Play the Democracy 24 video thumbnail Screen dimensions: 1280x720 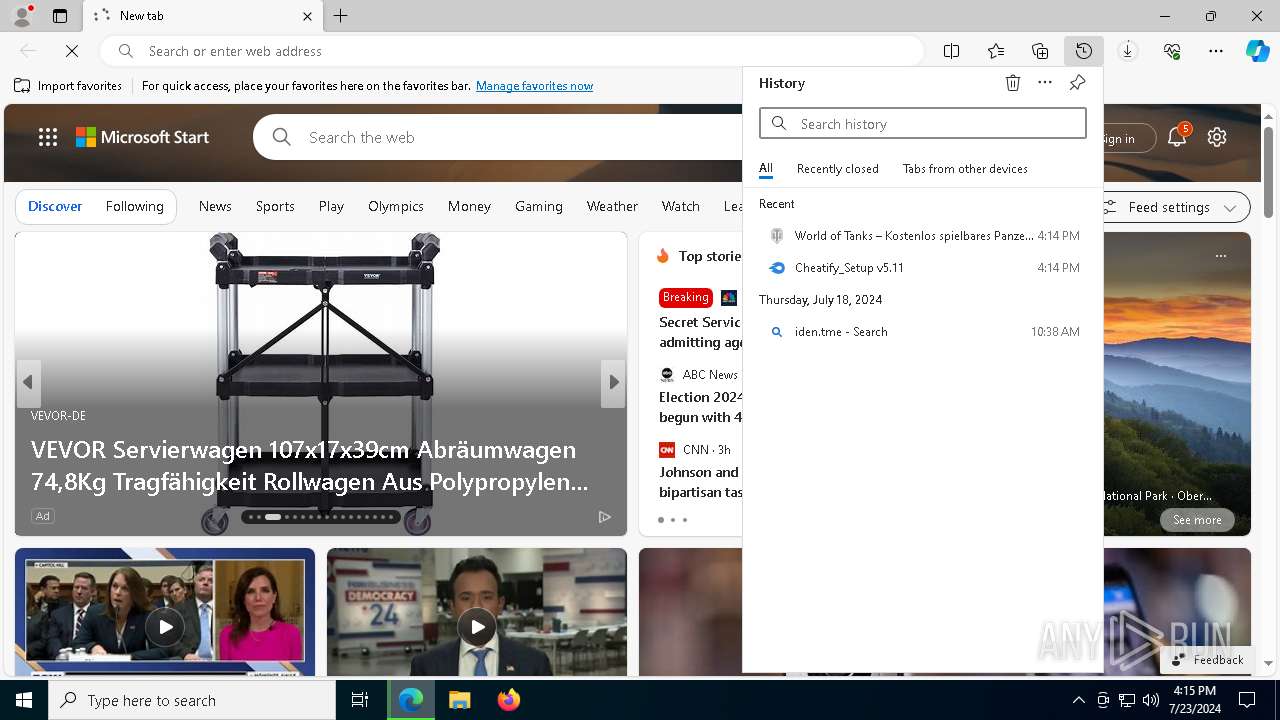point(477,627)
